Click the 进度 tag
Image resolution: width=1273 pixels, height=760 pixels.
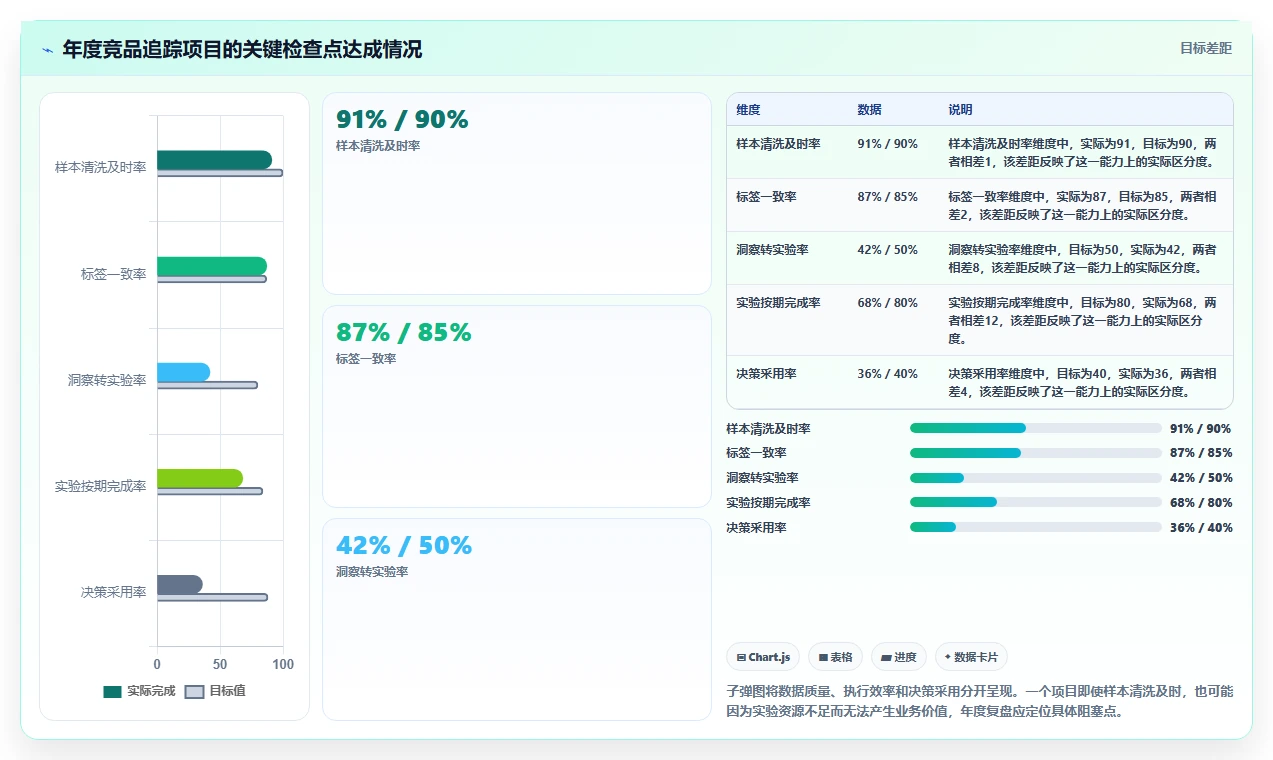click(899, 657)
